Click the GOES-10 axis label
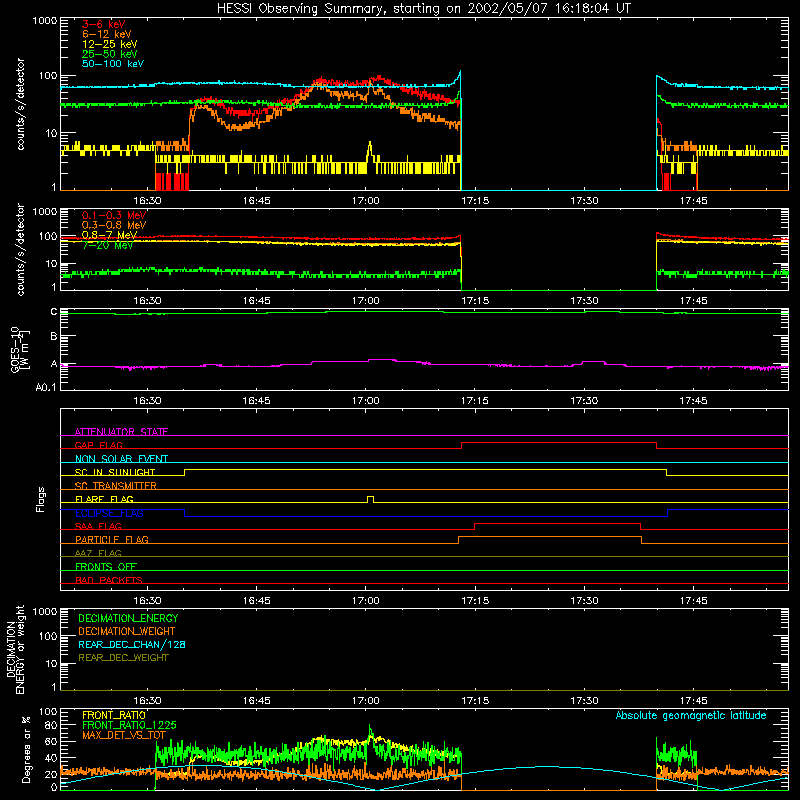Screen dimensions: 800x800 pyautogui.click(x=19, y=350)
